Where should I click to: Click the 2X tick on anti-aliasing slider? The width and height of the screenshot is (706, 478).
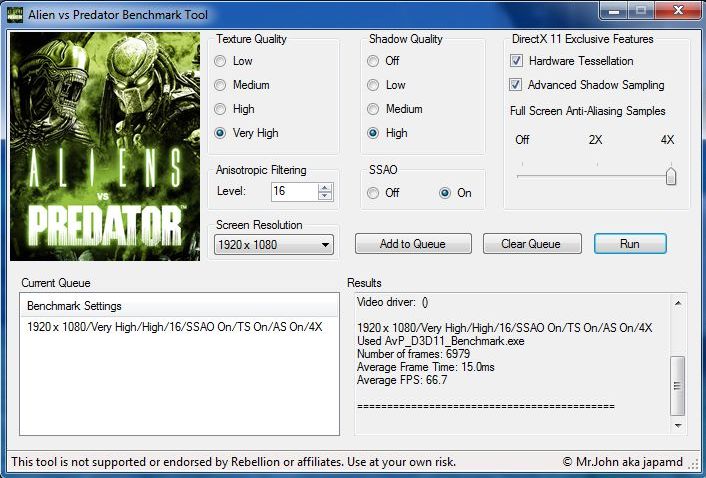tap(597, 165)
